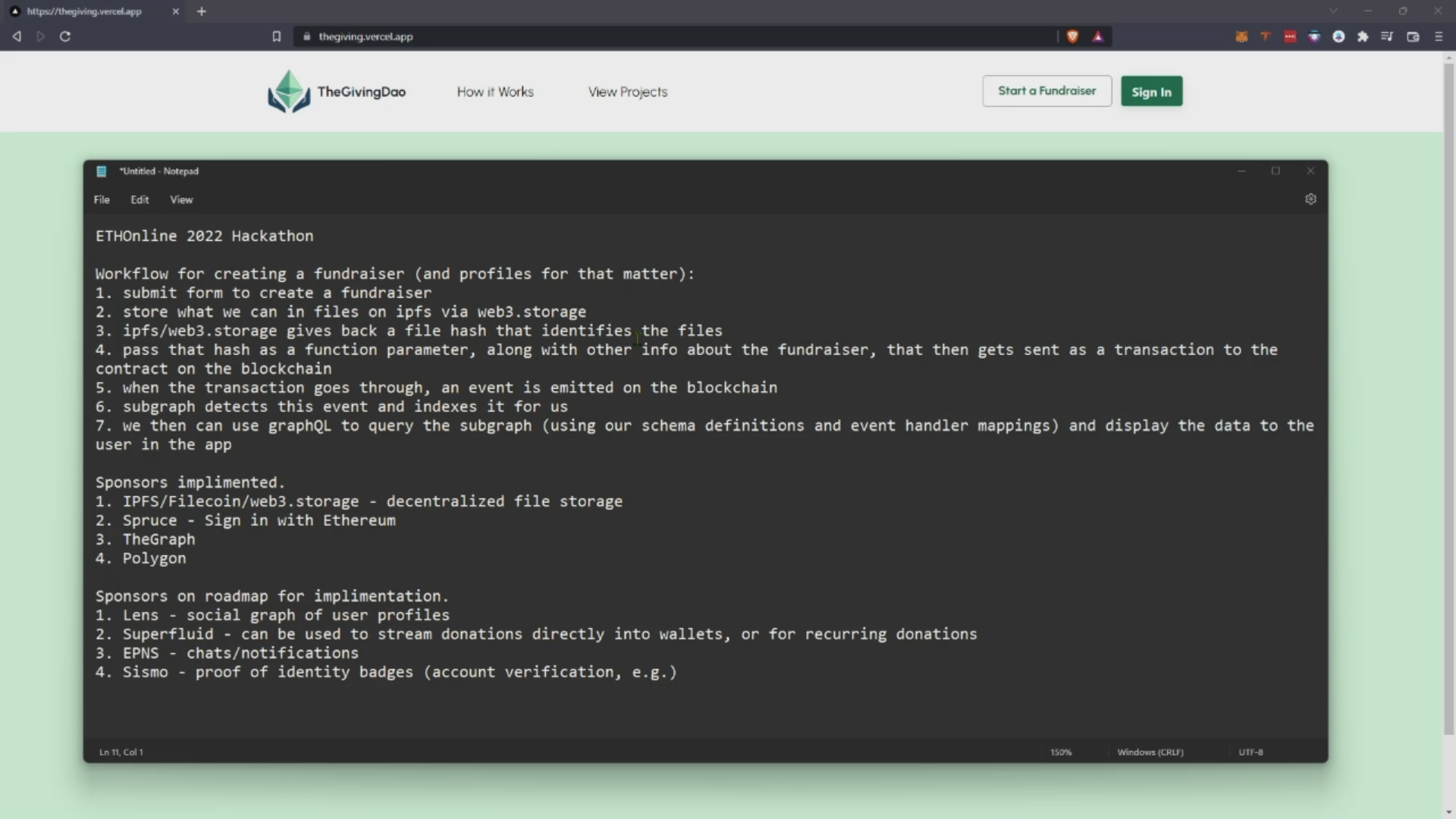
Task: Click the 'Sponsors implimented.' line
Action: 190,482
